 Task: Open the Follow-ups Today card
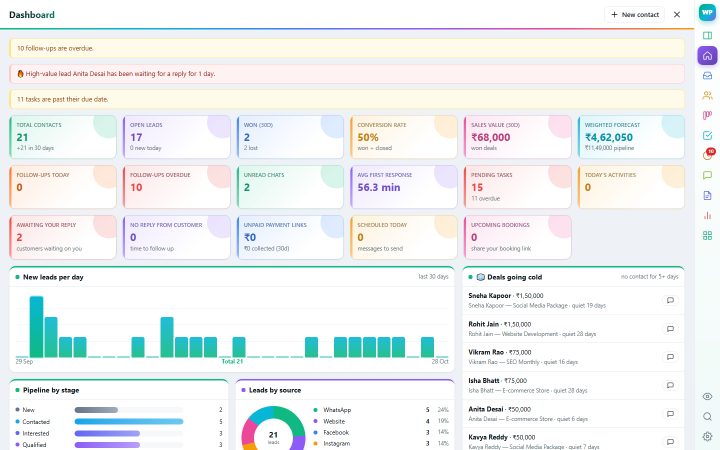pos(63,187)
